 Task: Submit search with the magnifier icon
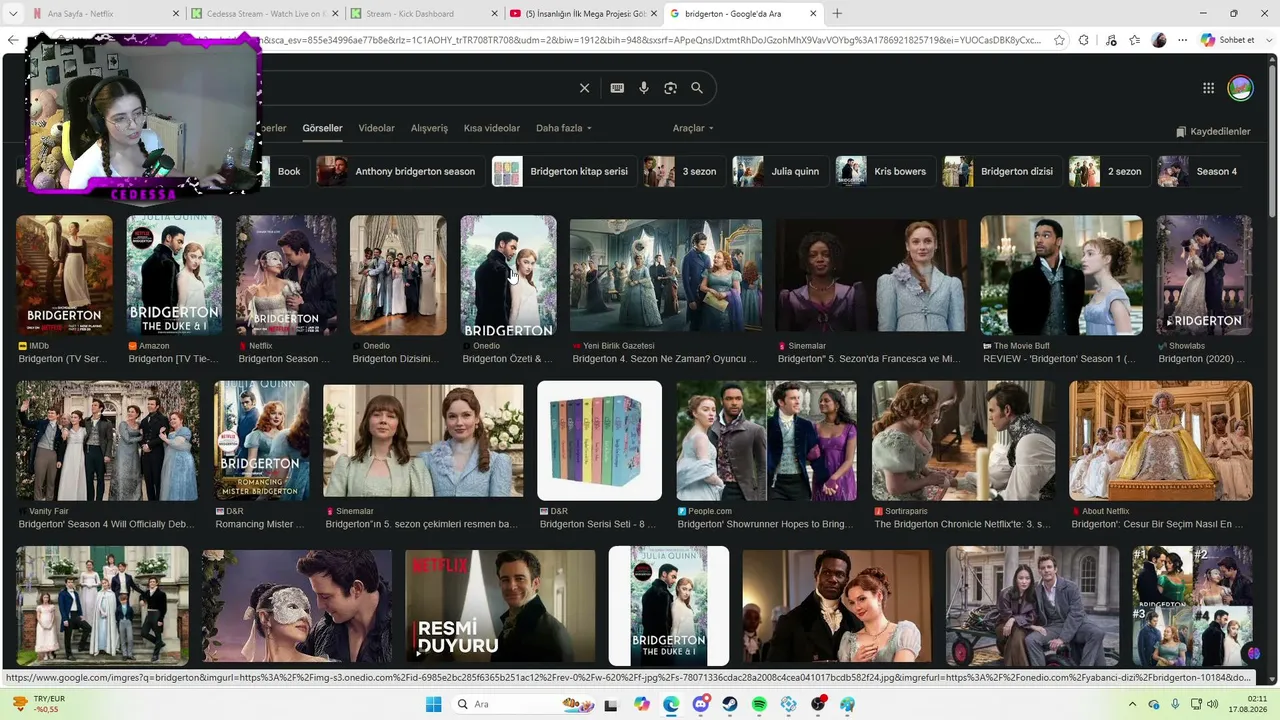[x=697, y=88]
